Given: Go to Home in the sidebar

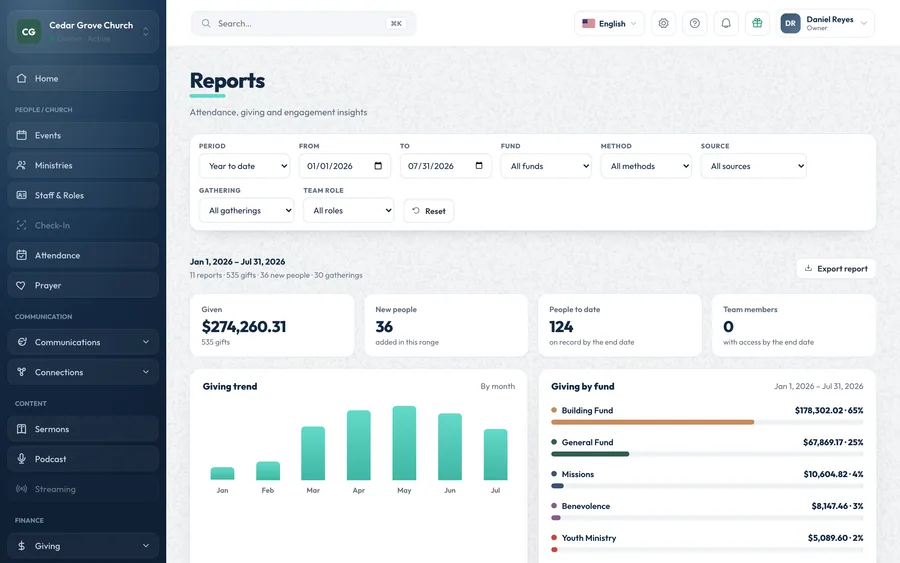Looking at the screenshot, I should (x=83, y=78).
